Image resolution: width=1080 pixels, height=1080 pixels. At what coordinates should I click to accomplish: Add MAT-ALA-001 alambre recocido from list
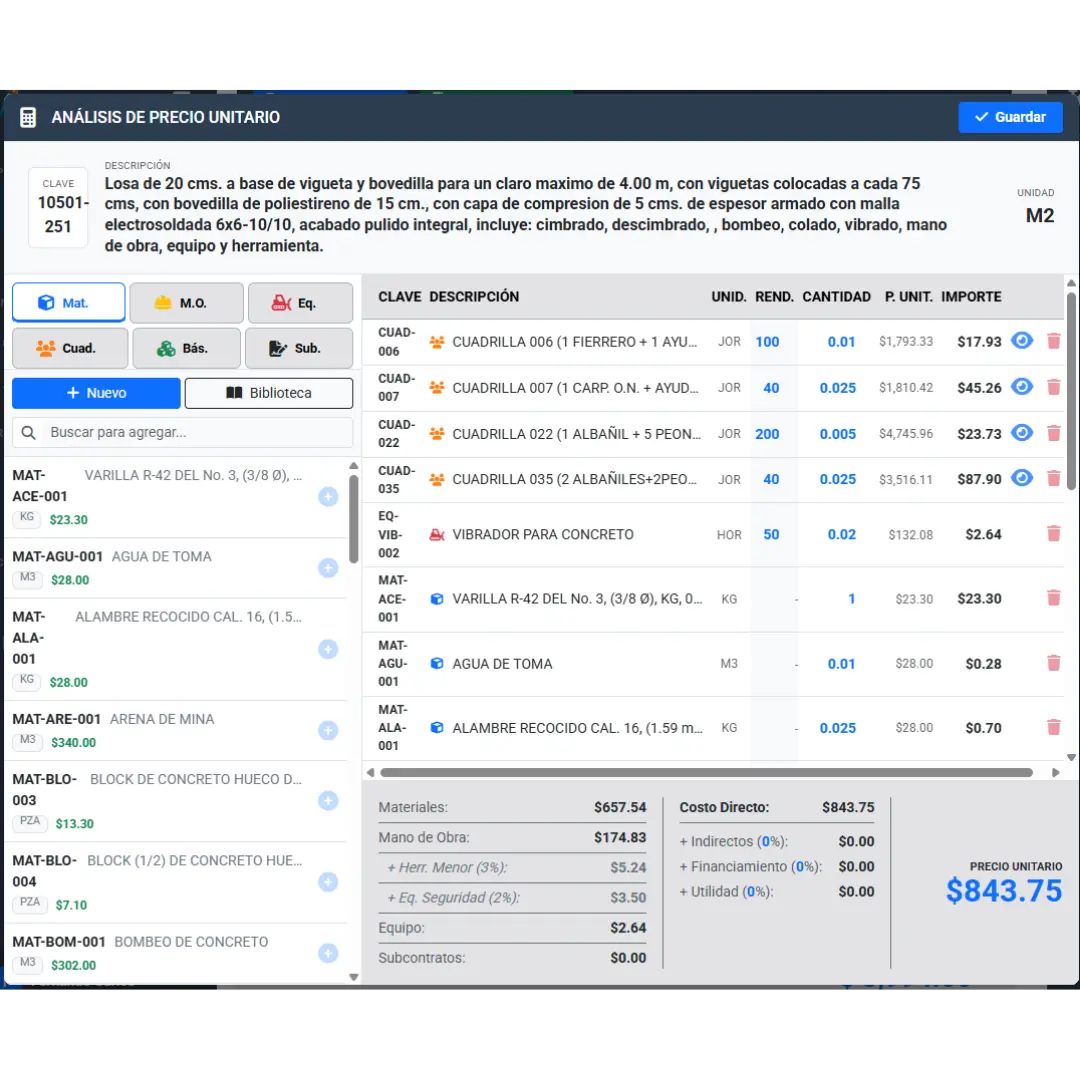(x=328, y=650)
